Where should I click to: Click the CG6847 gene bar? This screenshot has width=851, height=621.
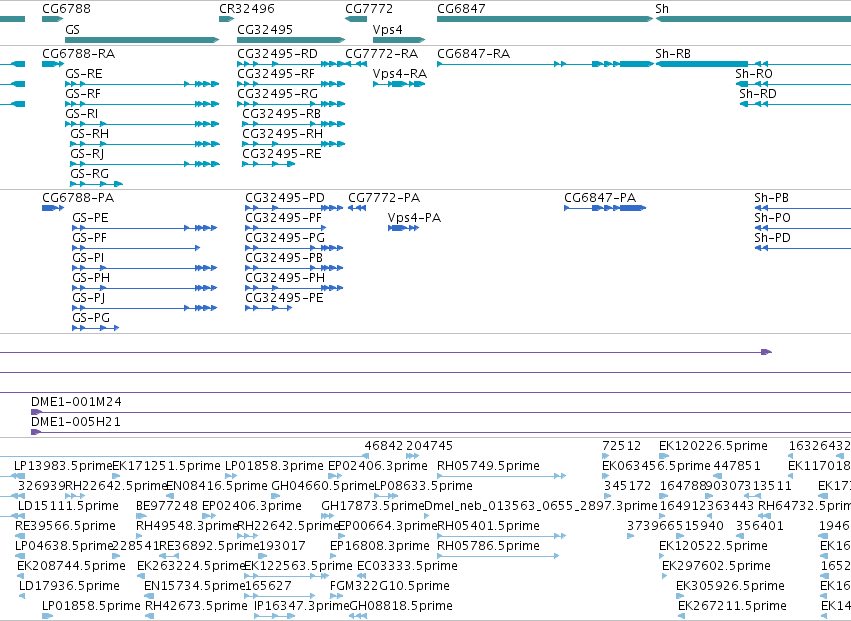click(545, 19)
